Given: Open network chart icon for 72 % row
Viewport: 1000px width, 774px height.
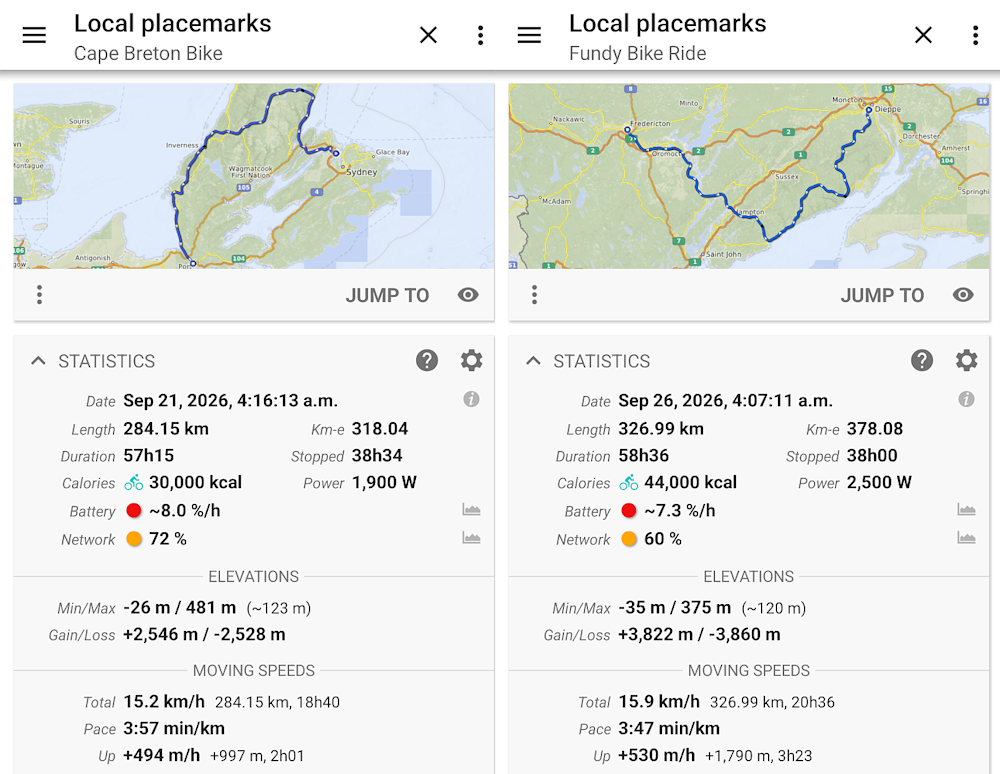Looking at the screenshot, I should point(471,537).
